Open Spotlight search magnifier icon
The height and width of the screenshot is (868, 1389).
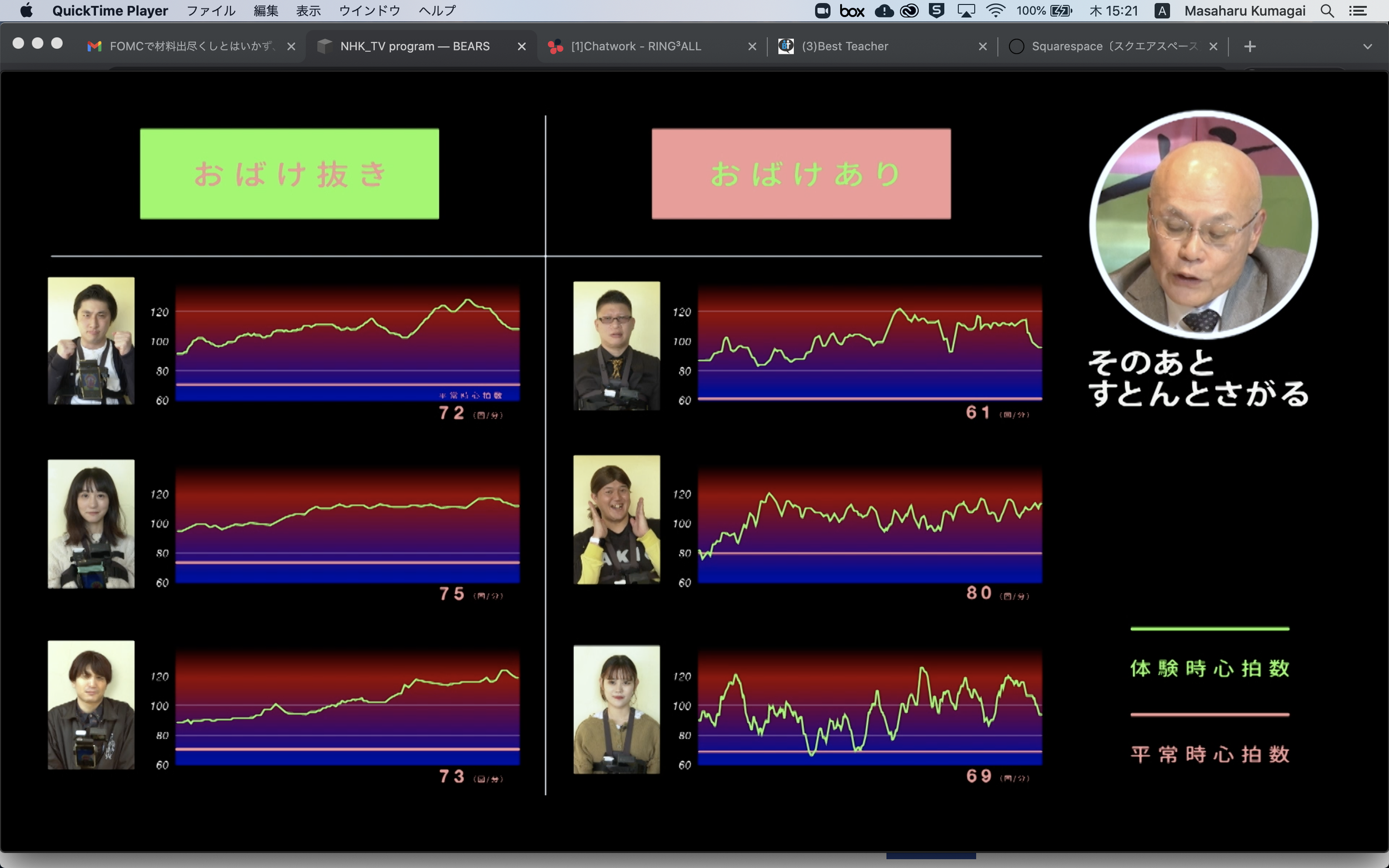[x=1327, y=11]
